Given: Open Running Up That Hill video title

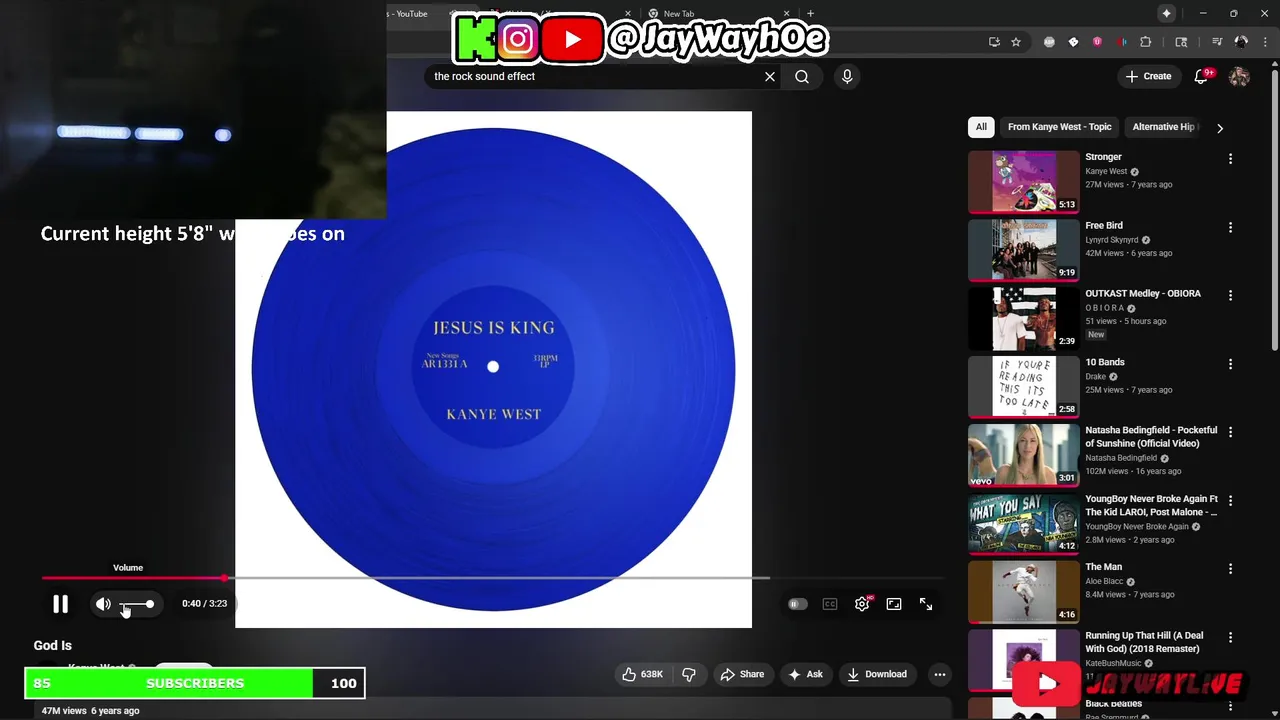Looking at the screenshot, I should 1144,642.
